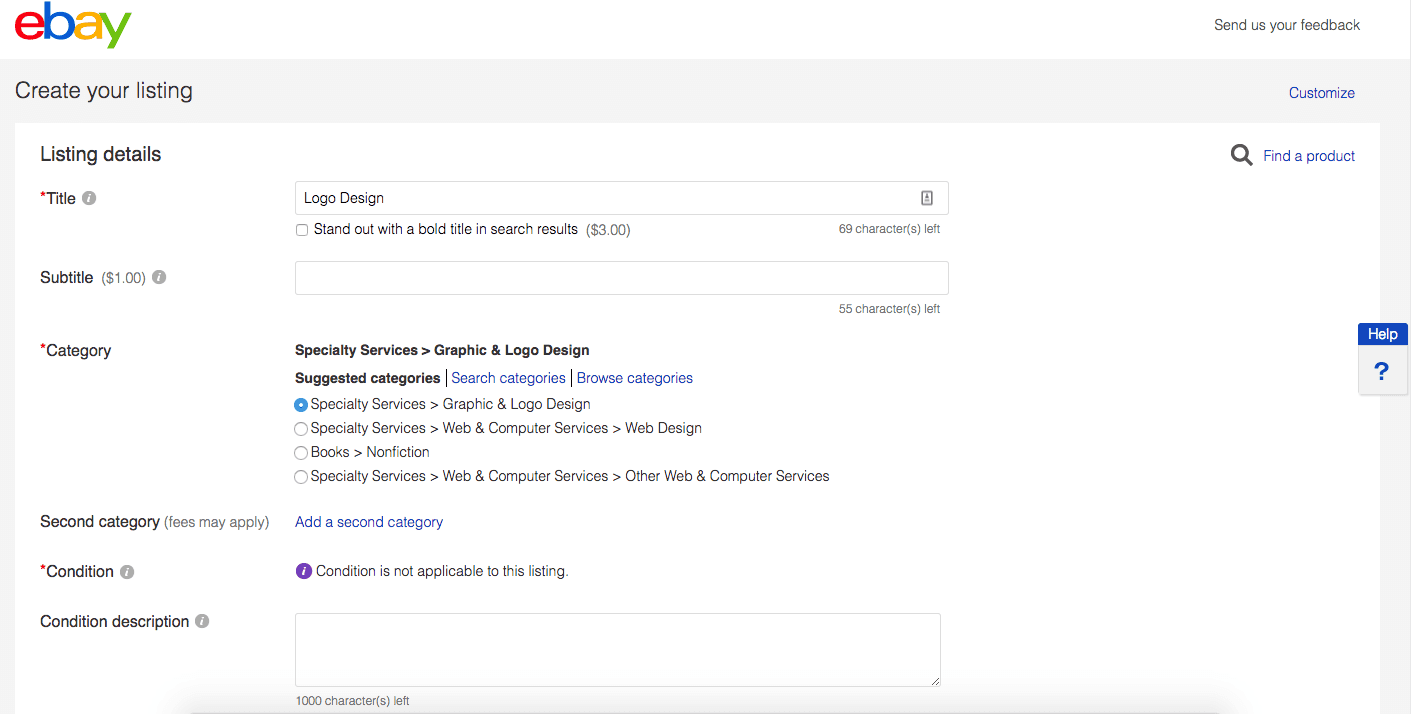Click the Find a product magnifier icon

1241,155
